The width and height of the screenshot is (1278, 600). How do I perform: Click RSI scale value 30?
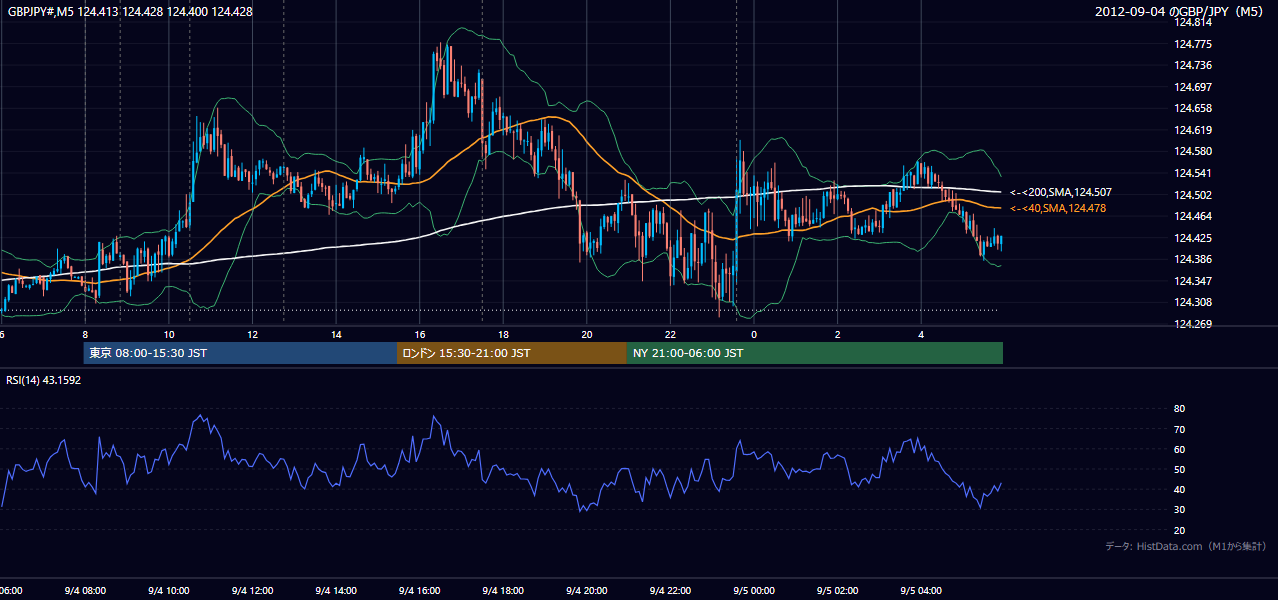[x=1179, y=509]
